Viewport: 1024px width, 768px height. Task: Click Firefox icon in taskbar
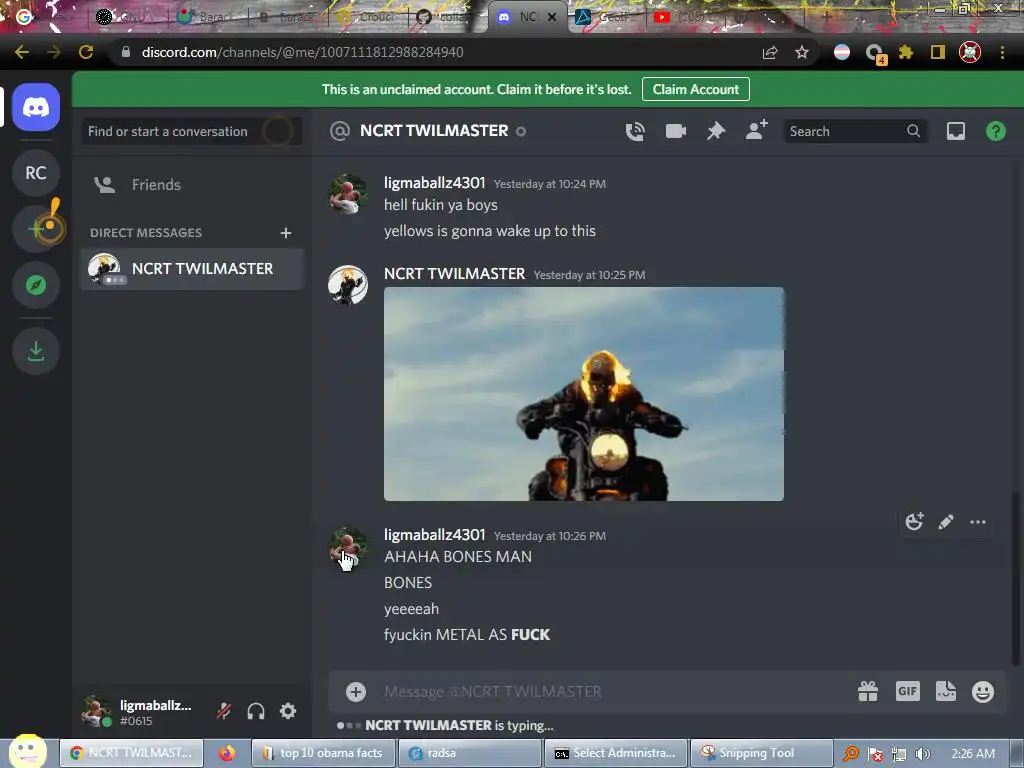pyautogui.click(x=227, y=753)
